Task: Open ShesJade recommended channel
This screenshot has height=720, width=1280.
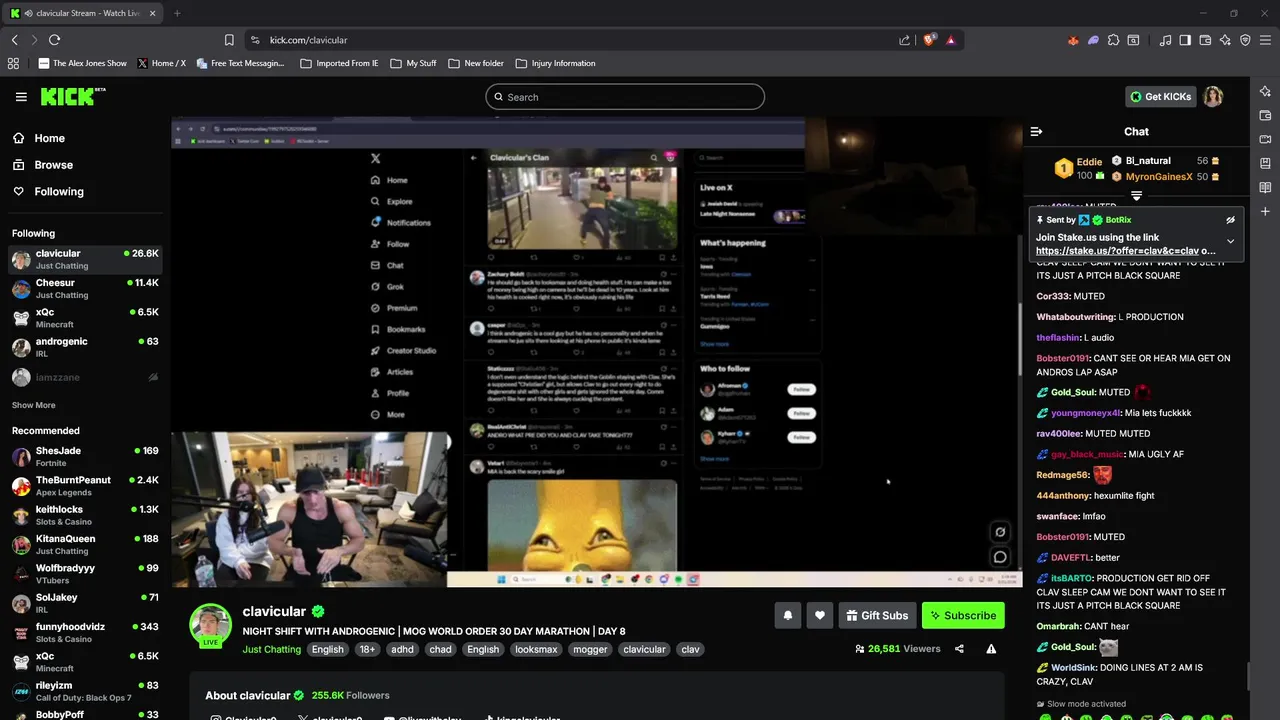Action: click(85, 457)
